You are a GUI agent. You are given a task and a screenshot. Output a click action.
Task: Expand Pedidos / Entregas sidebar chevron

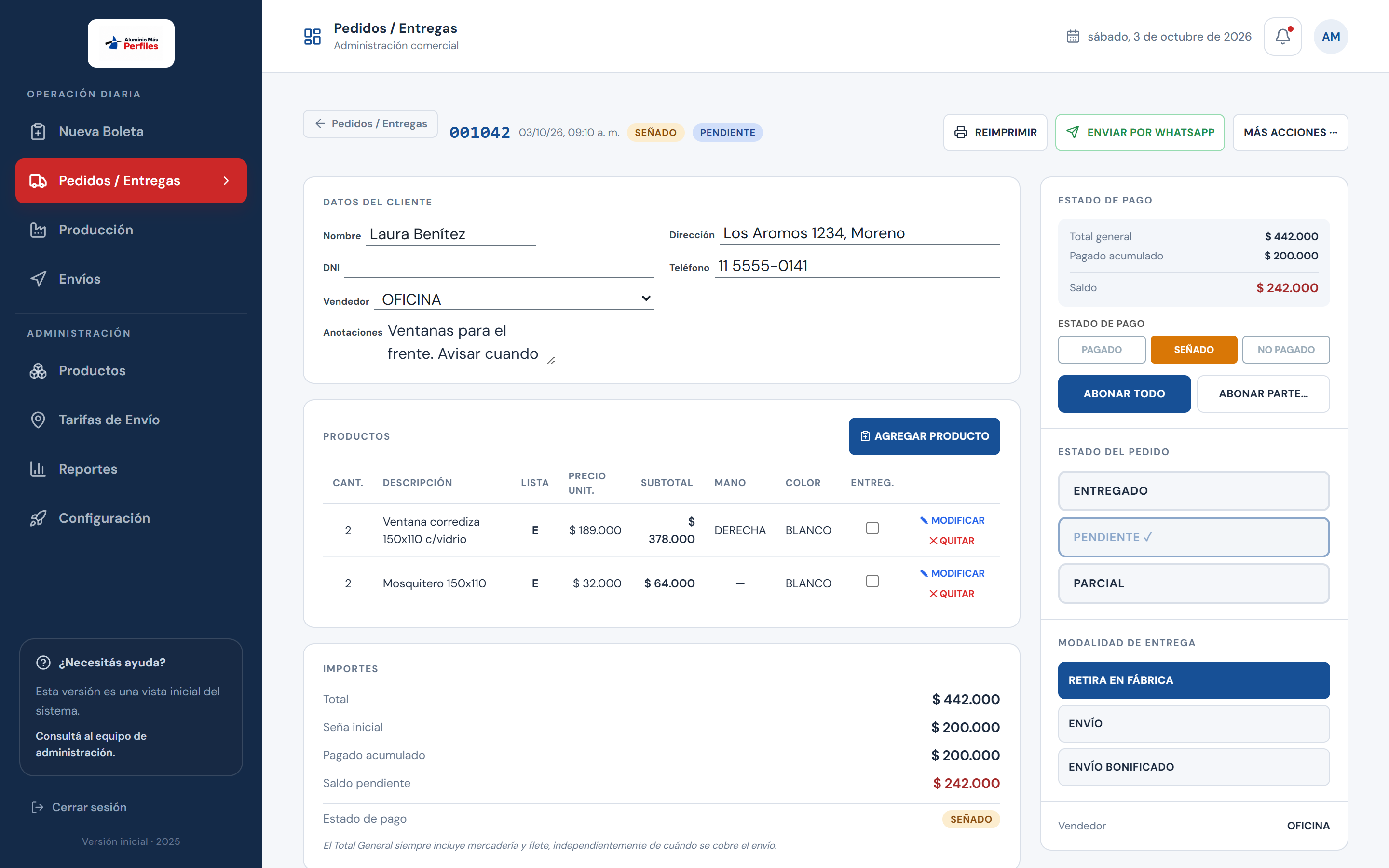tap(226, 181)
